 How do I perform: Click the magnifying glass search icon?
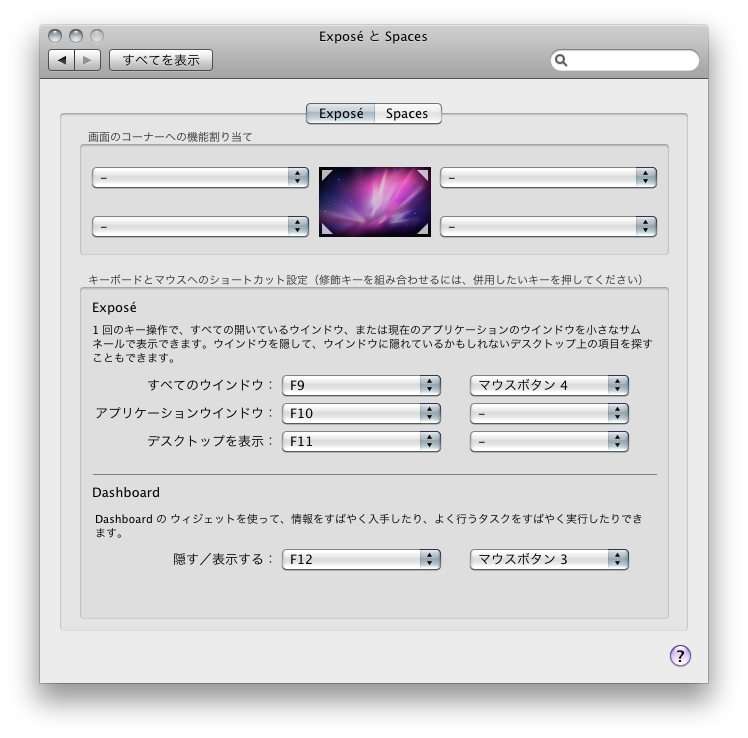(x=561, y=60)
